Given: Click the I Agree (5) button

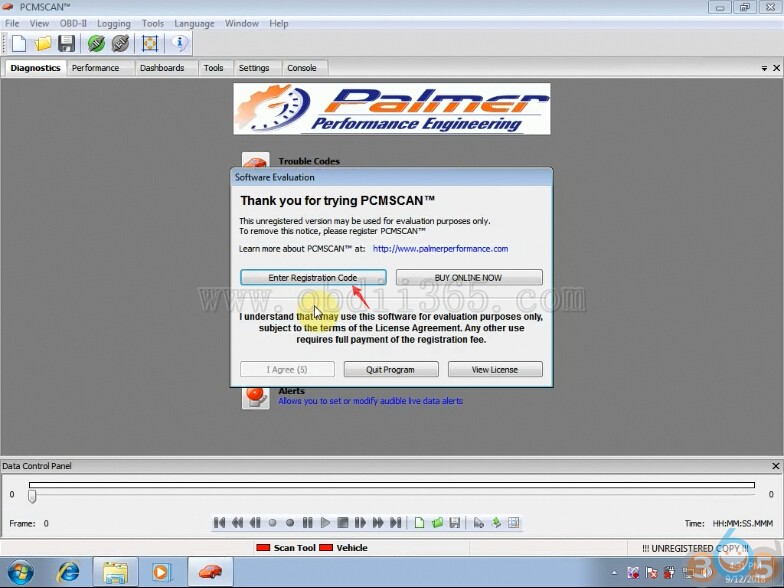Looking at the screenshot, I should (287, 370).
